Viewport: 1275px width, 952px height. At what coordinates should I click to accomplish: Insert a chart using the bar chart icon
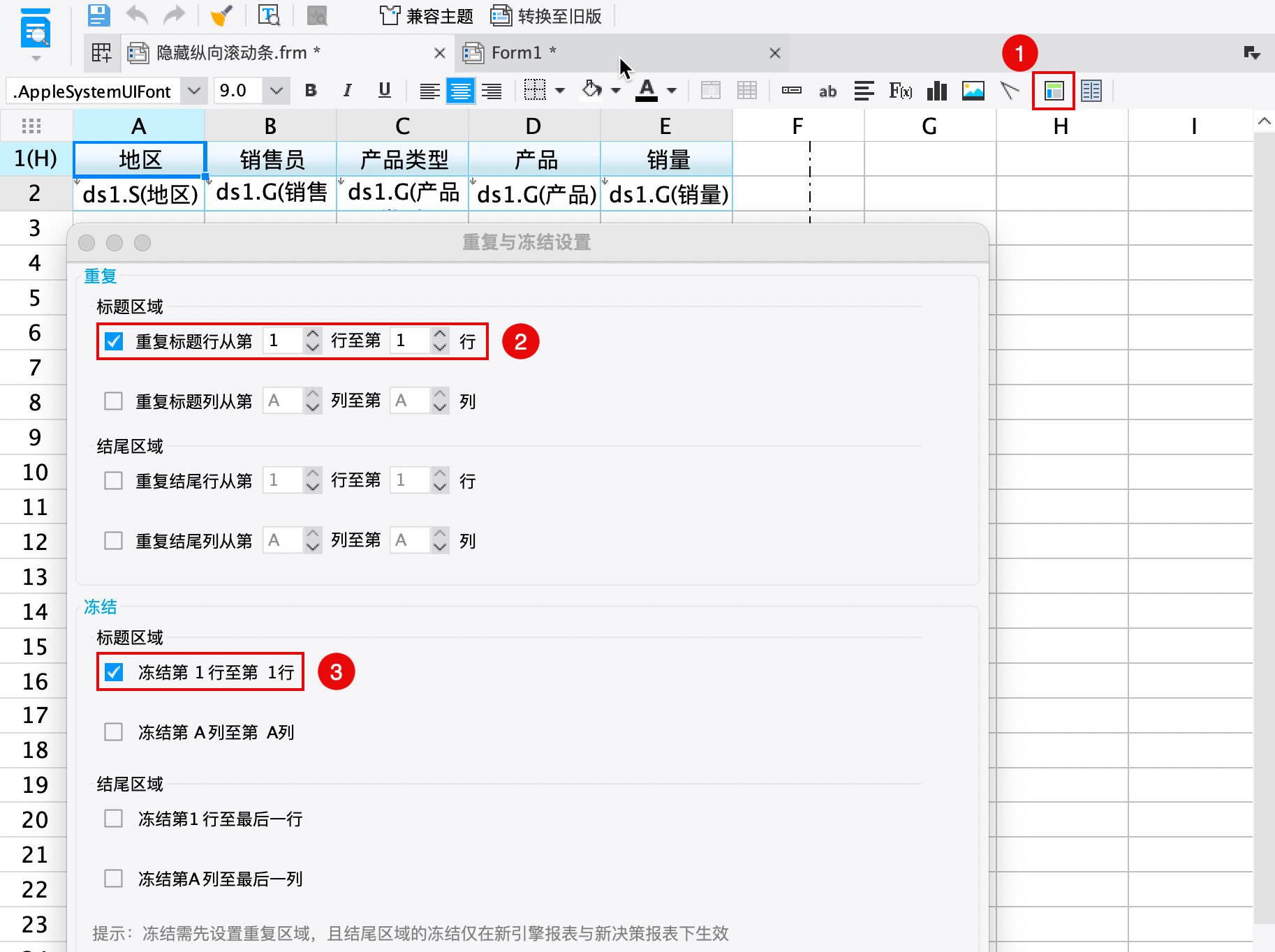click(937, 91)
